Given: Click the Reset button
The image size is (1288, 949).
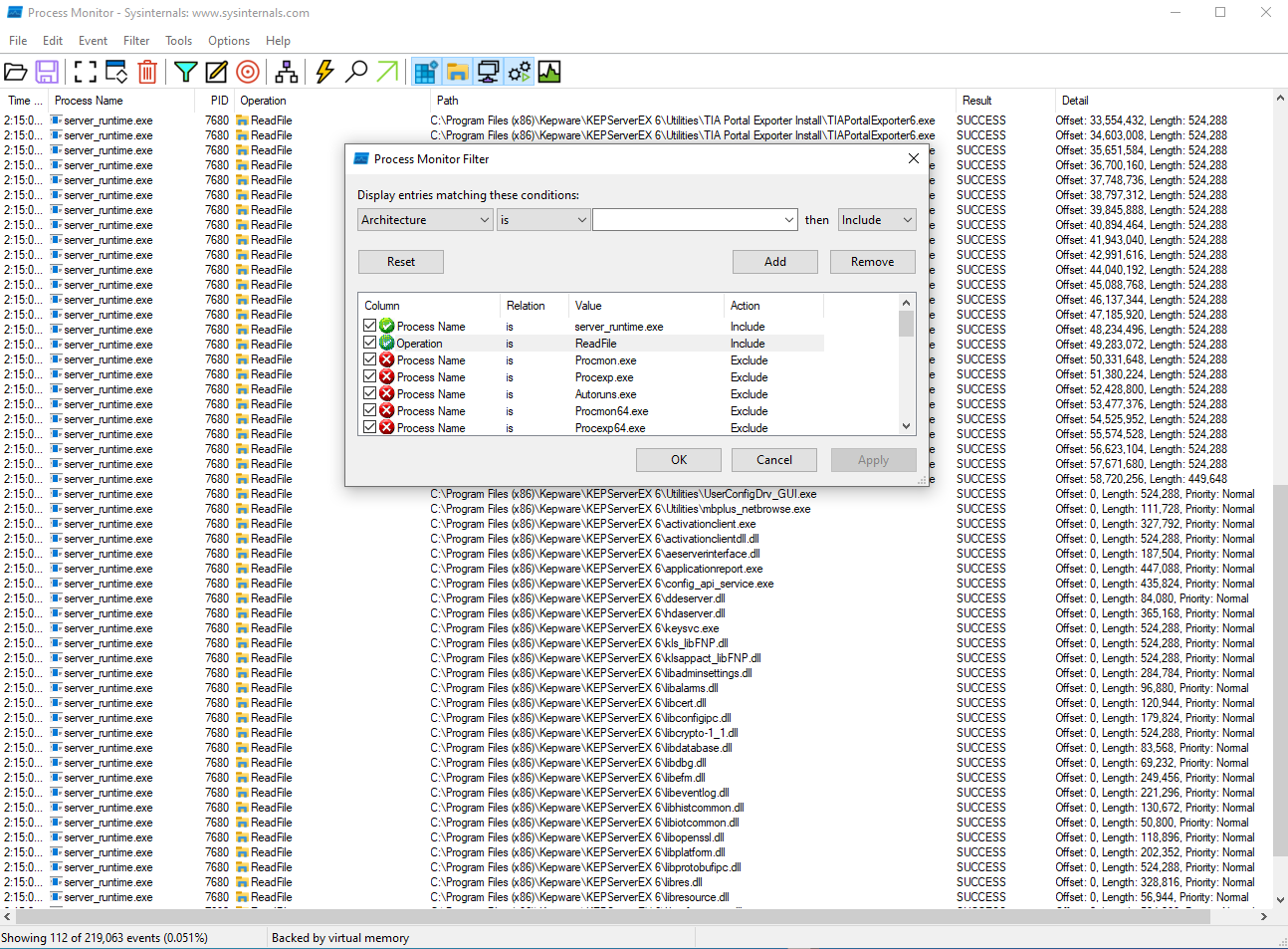Looking at the screenshot, I should coord(401,262).
